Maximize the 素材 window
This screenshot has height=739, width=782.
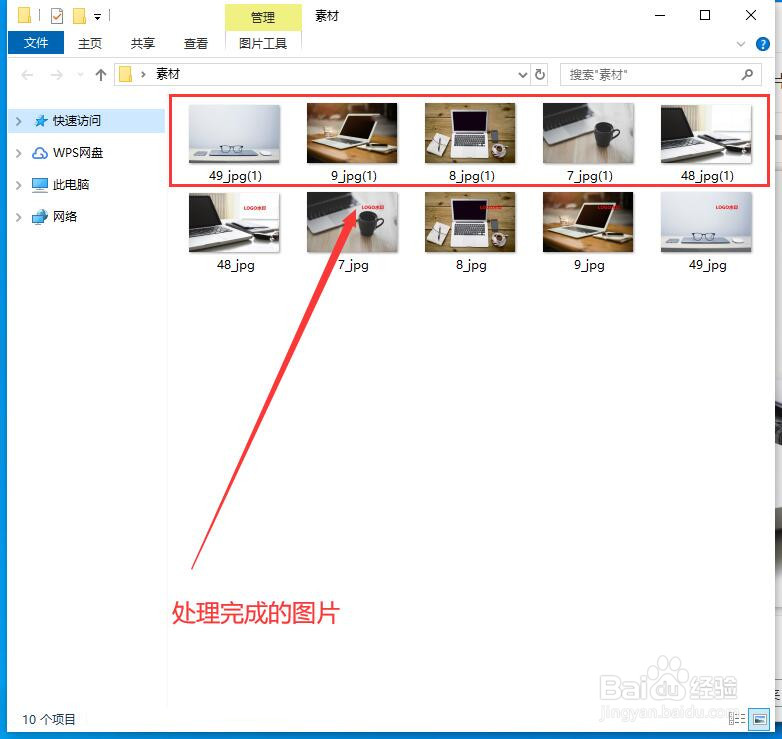click(705, 15)
